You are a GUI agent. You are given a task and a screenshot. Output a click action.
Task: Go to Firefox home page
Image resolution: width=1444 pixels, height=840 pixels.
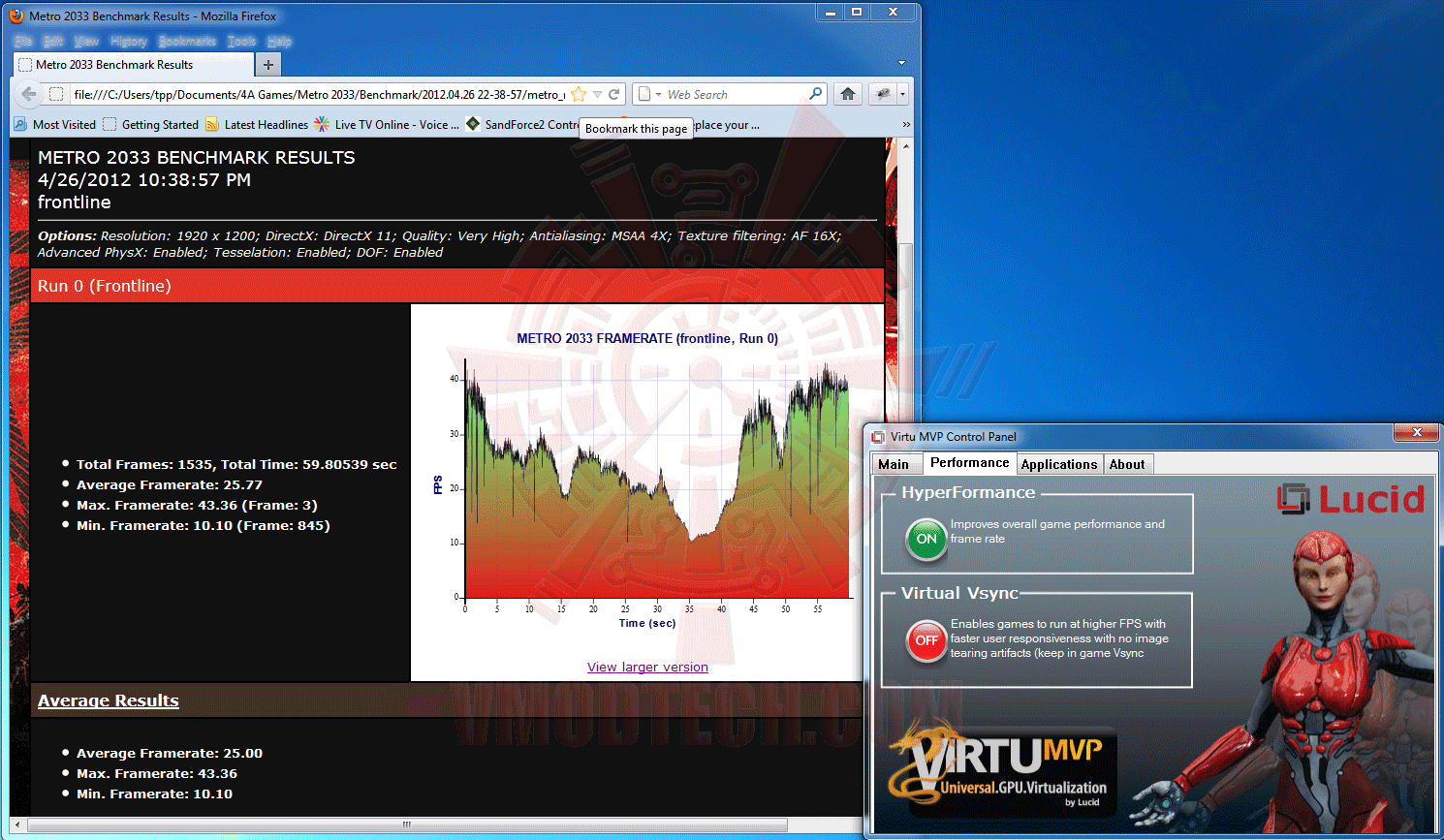848,94
